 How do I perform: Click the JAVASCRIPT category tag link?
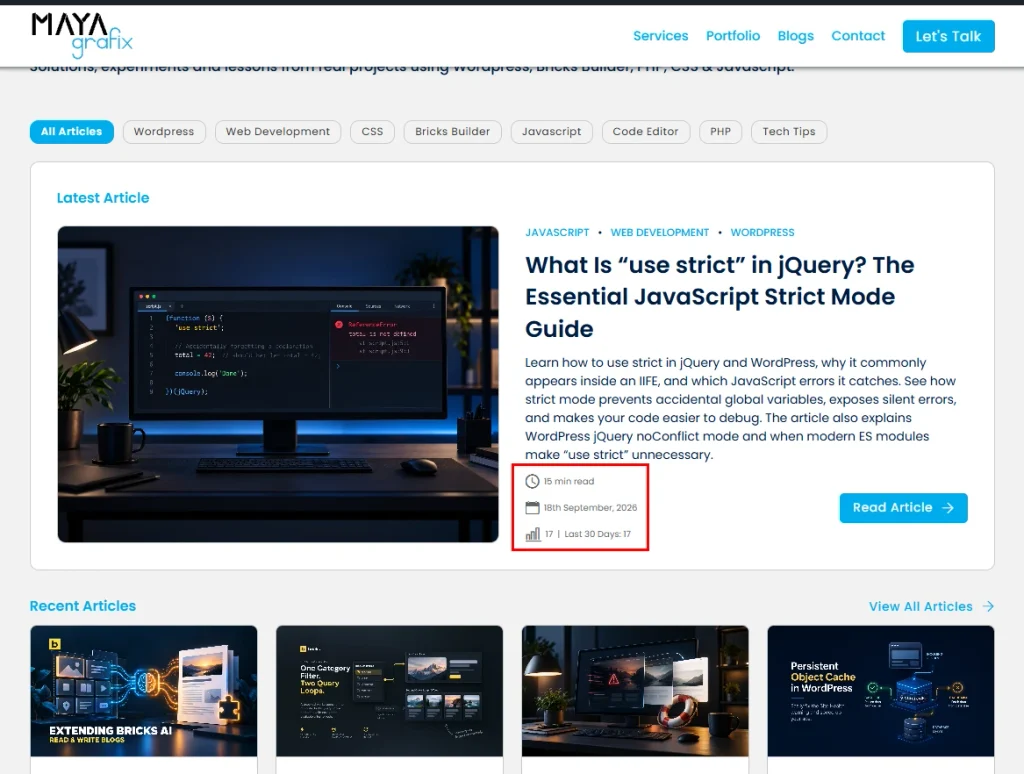(x=557, y=233)
